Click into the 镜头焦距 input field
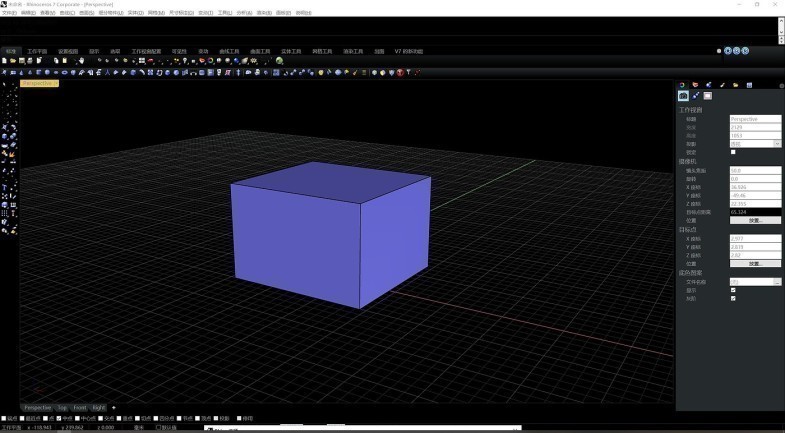The width and height of the screenshot is (785, 433). point(755,171)
